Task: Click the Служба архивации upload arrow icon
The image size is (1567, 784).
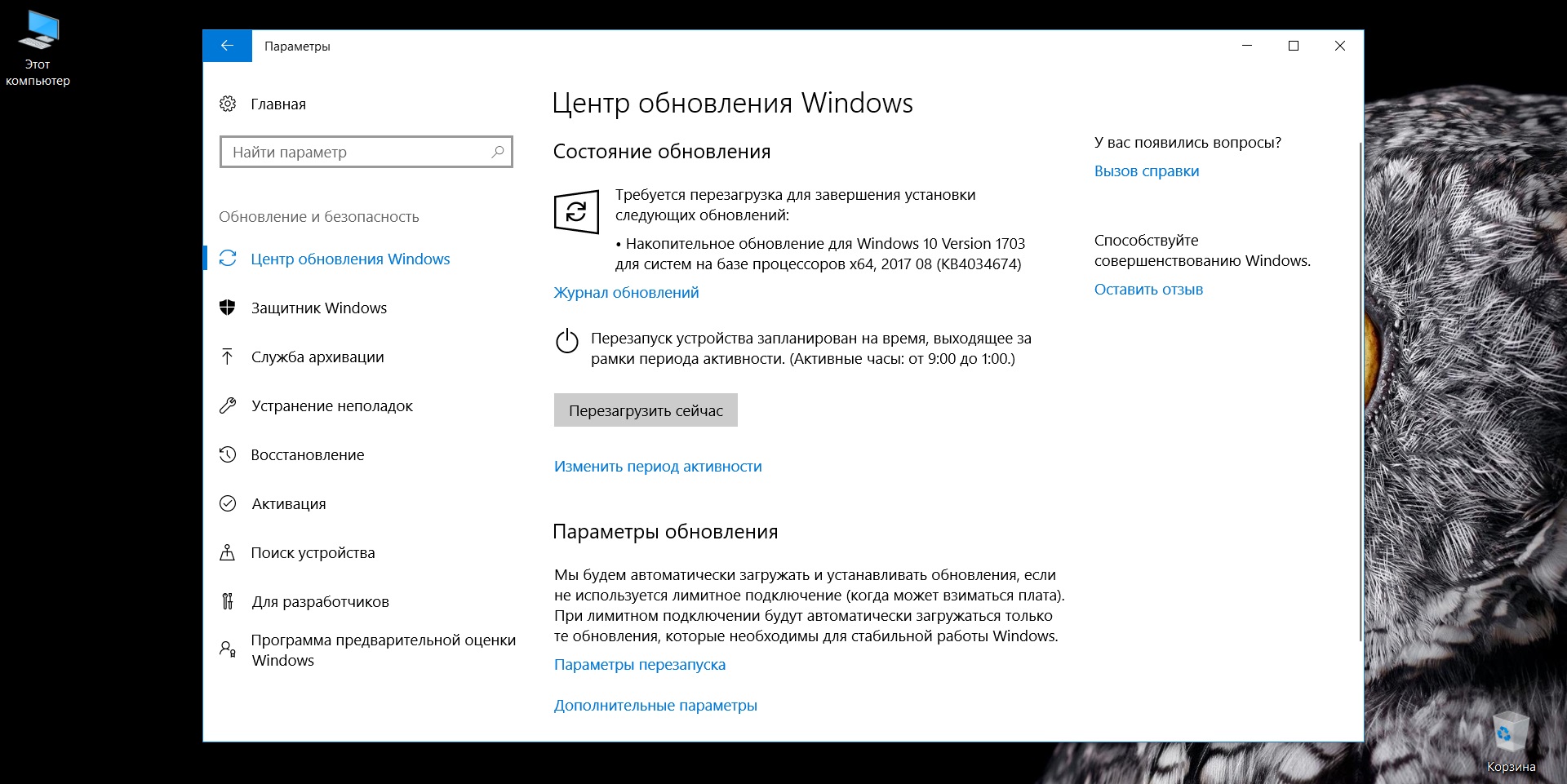Action: (228, 357)
